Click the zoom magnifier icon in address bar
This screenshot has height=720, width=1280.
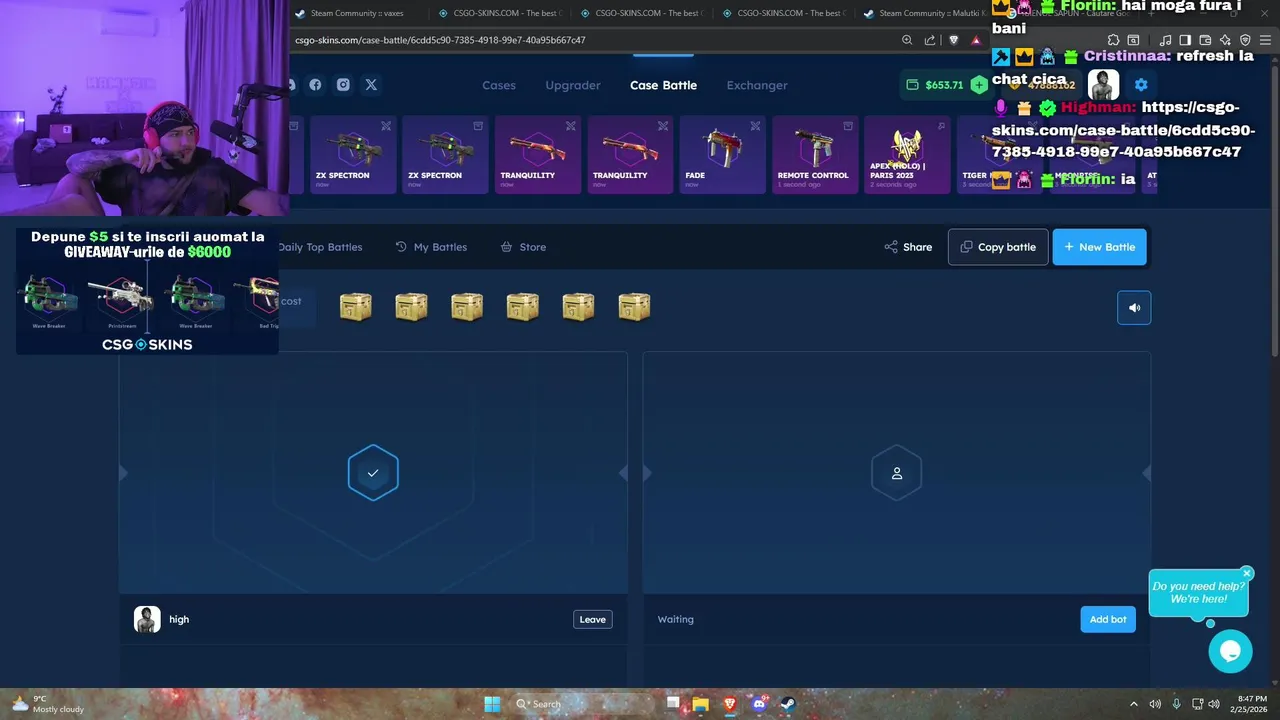pos(907,40)
